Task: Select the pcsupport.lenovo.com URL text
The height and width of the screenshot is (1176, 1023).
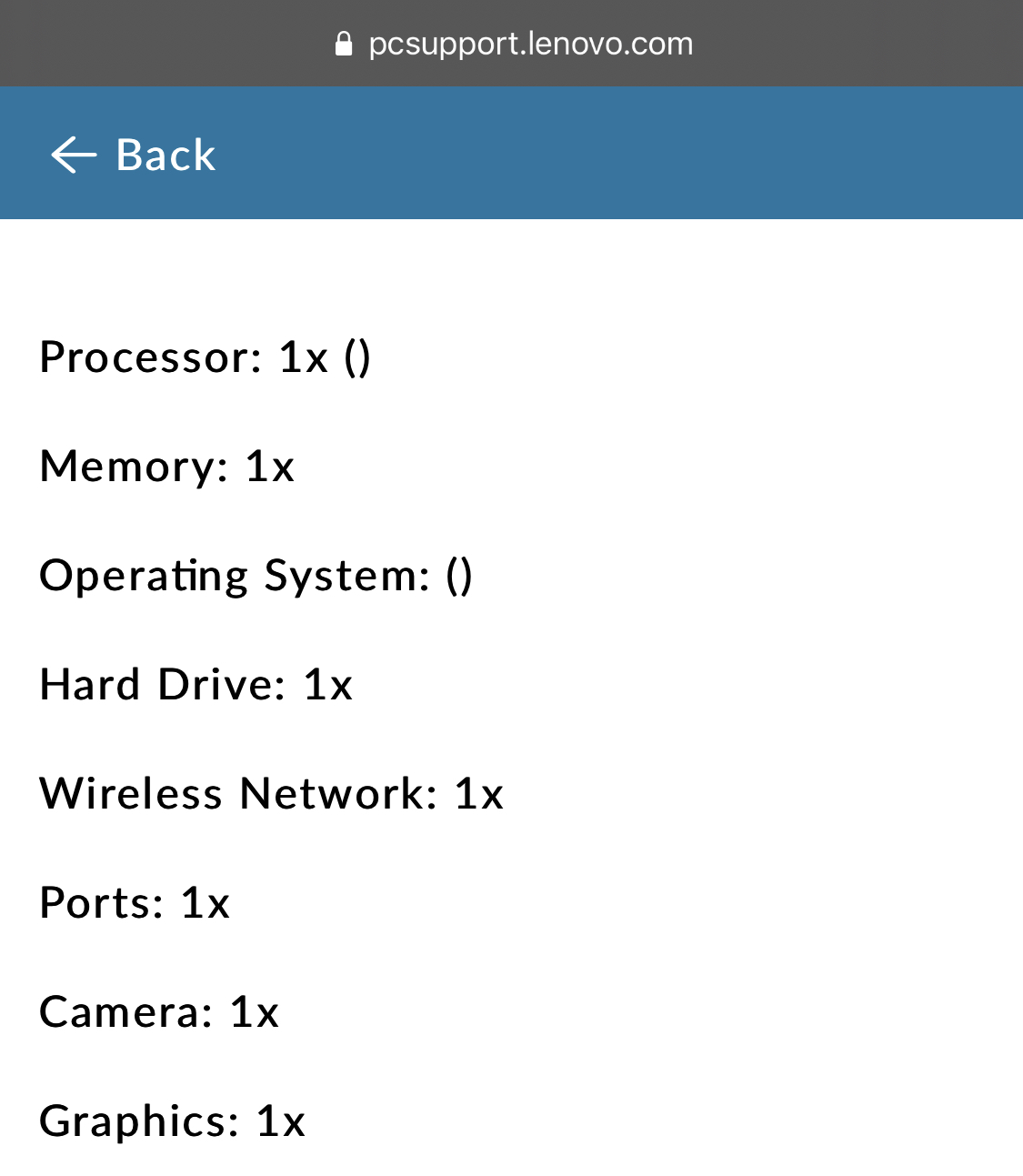Action: pyautogui.click(x=530, y=44)
